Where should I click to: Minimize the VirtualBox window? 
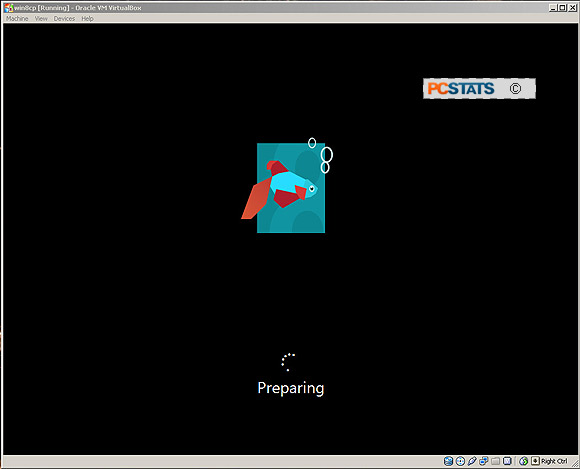[x=553, y=7]
